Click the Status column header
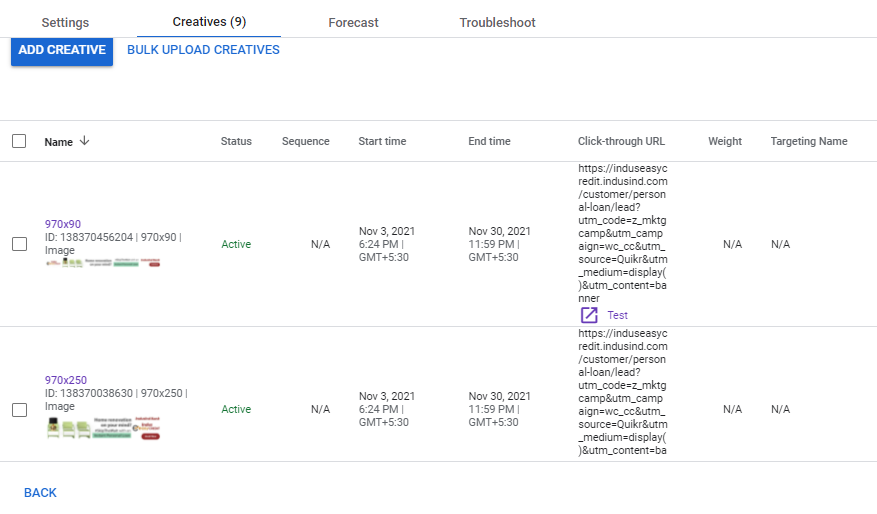Screen dimensions: 877x514 tap(236, 141)
